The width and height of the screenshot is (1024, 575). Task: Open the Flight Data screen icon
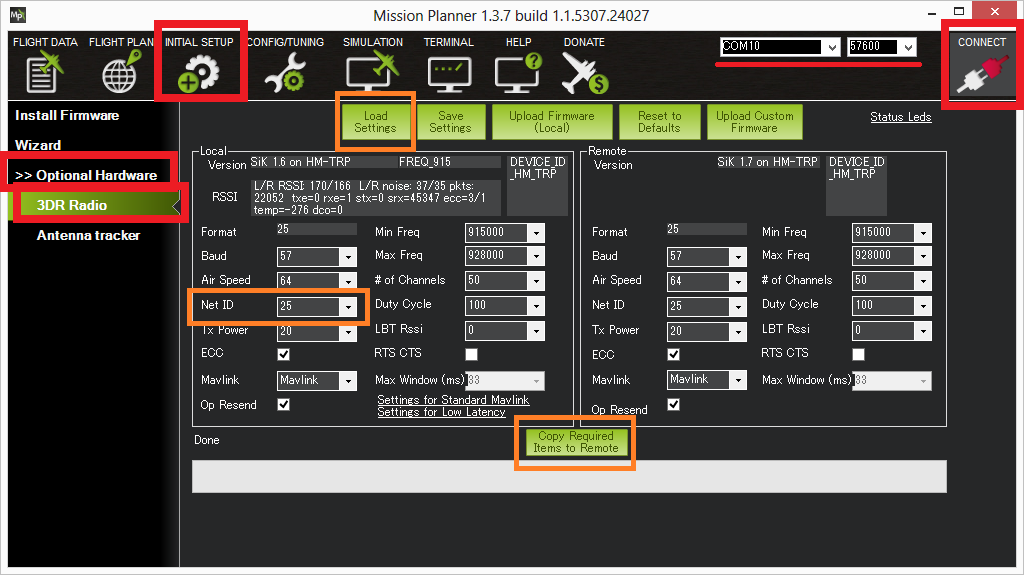point(44,74)
